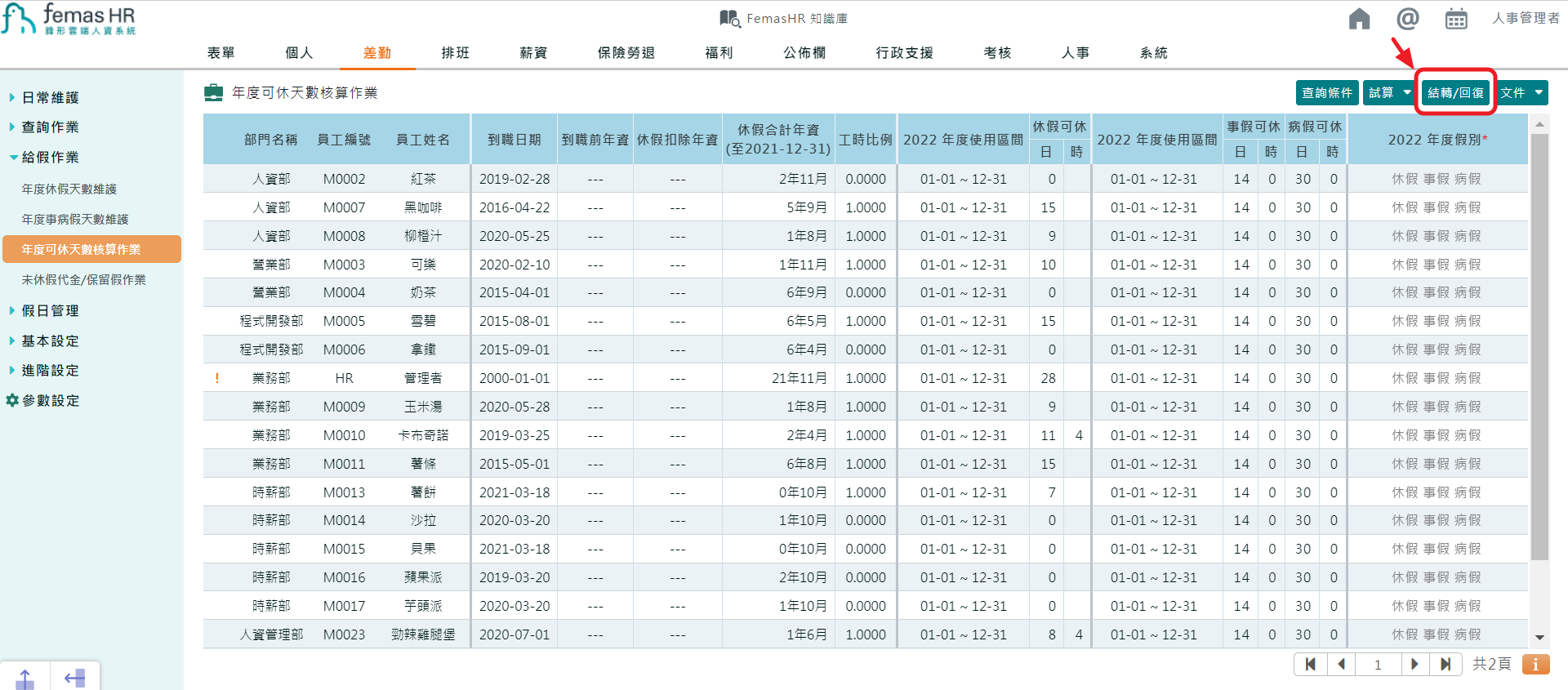This screenshot has height=690, width=1568.
Task: Click the 文件 button
Action: (1512, 92)
